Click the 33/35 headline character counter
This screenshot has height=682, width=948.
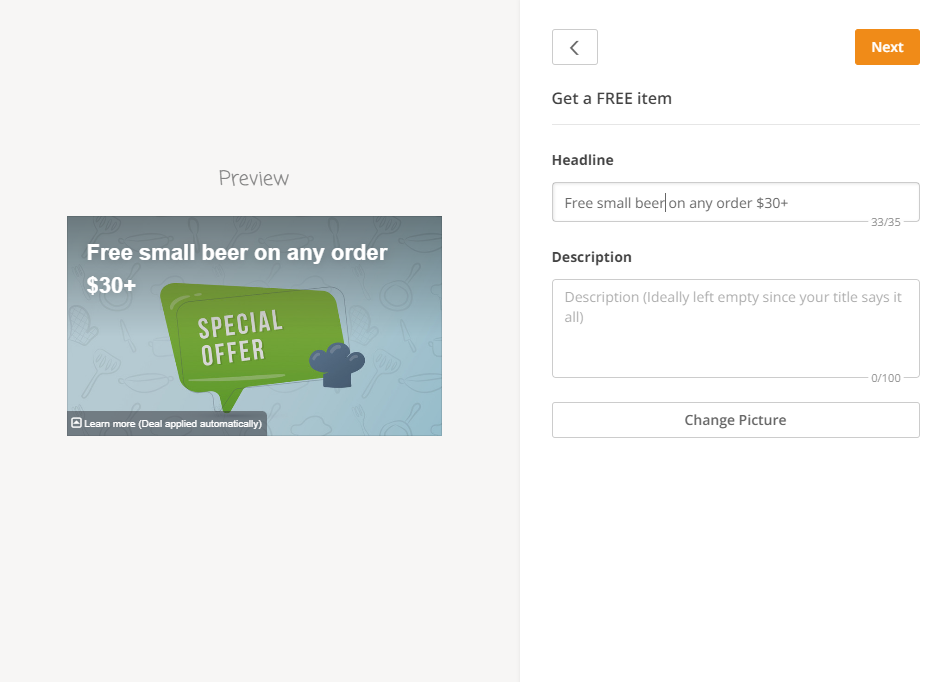tap(885, 222)
